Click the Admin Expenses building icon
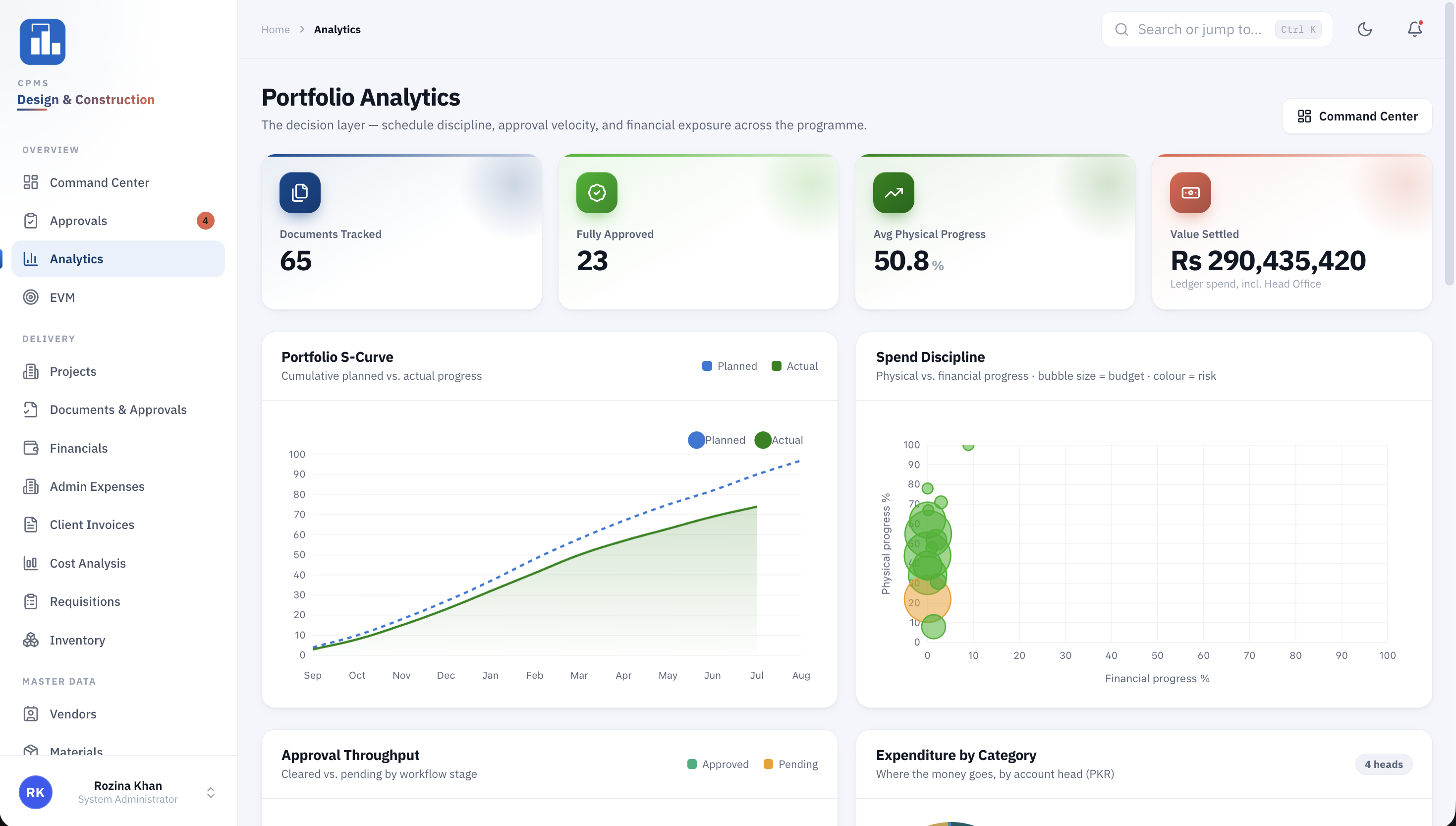 (31, 486)
